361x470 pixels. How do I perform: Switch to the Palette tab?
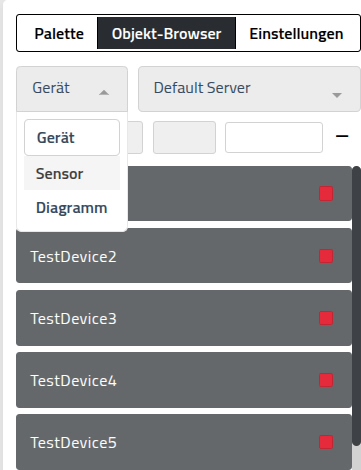[x=59, y=33]
